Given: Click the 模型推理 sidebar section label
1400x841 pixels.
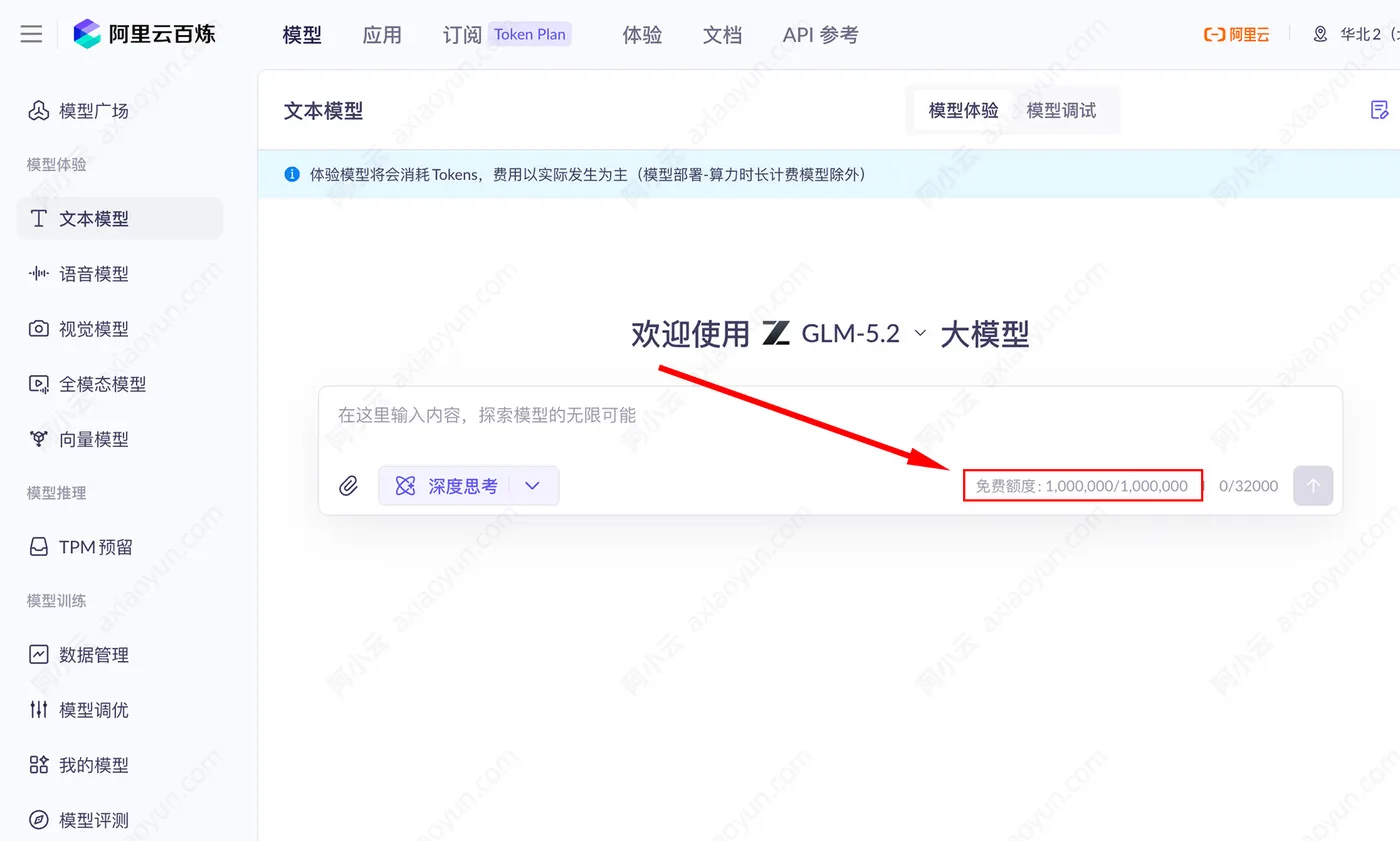Looking at the screenshot, I should pyautogui.click(x=56, y=492).
